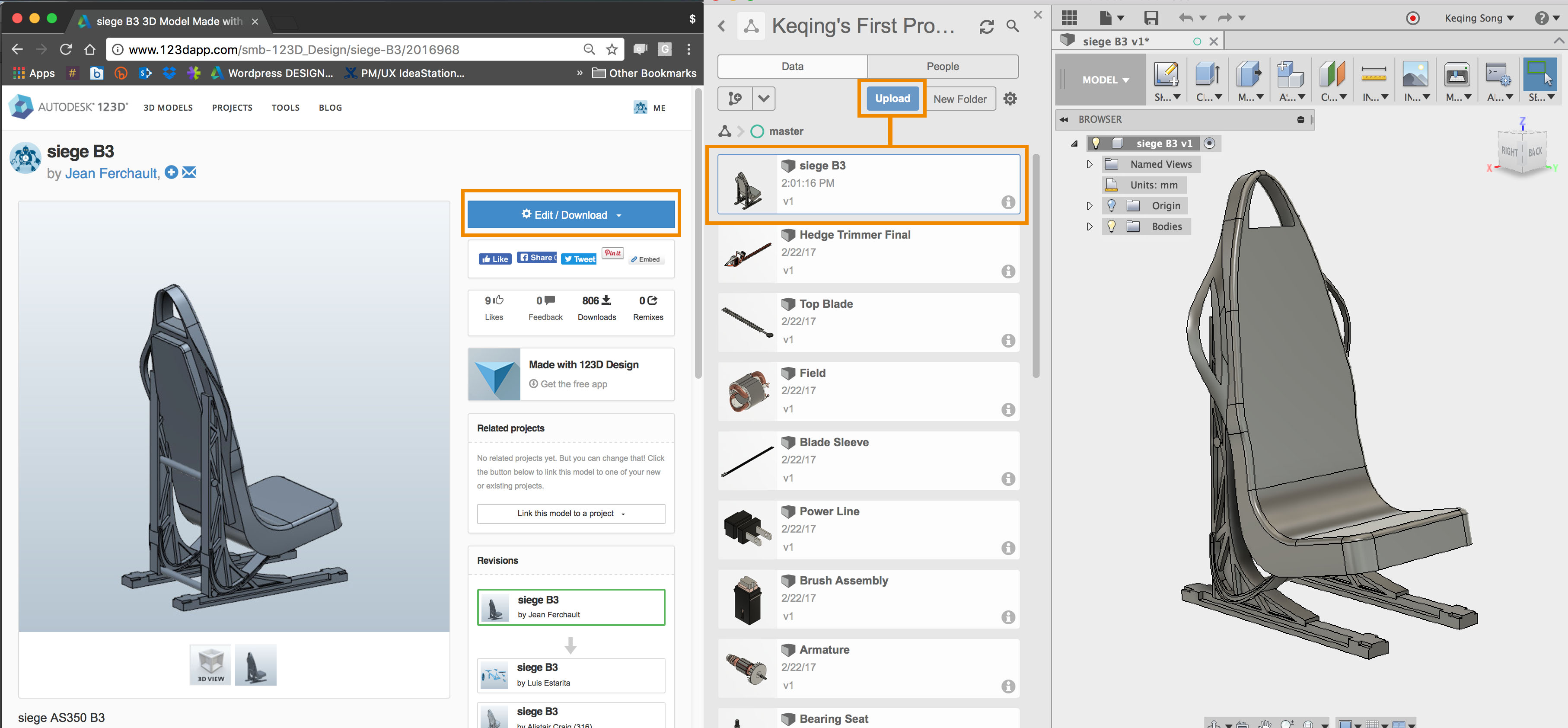
Task: Toggle visibility bulb for Bodies folder
Action: pos(1112,227)
